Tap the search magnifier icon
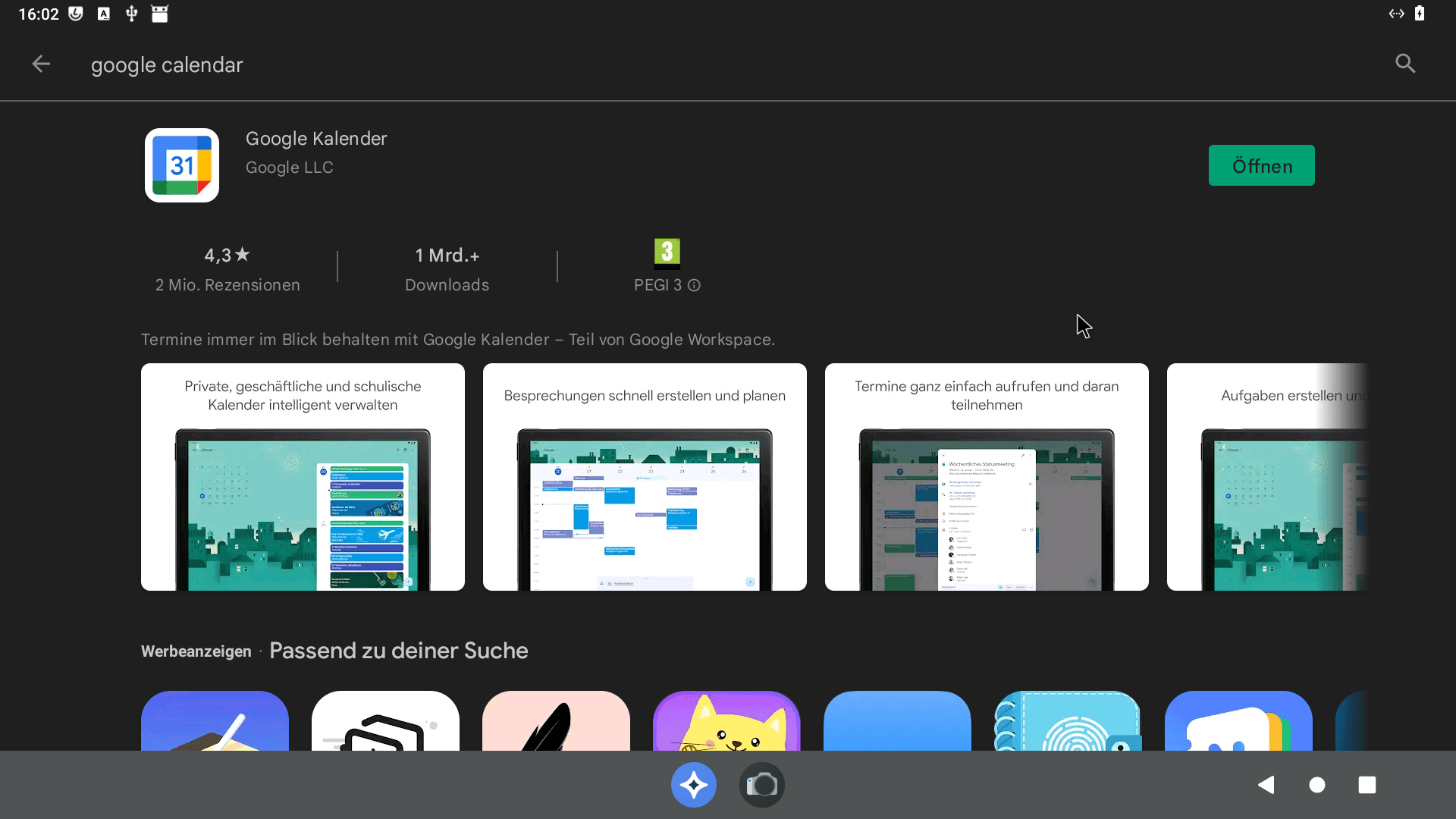 click(1405, 64)
